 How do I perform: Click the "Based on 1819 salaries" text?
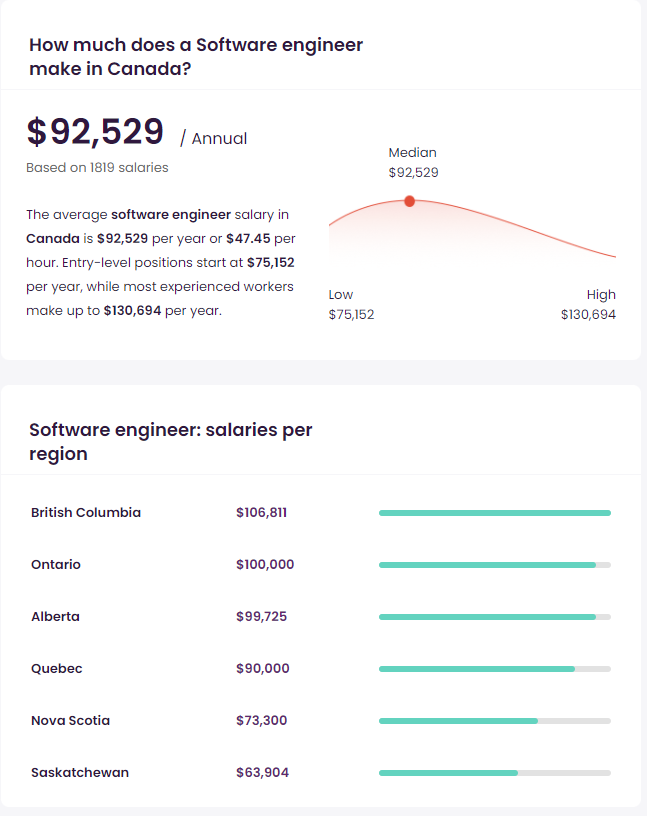[97, 168]
